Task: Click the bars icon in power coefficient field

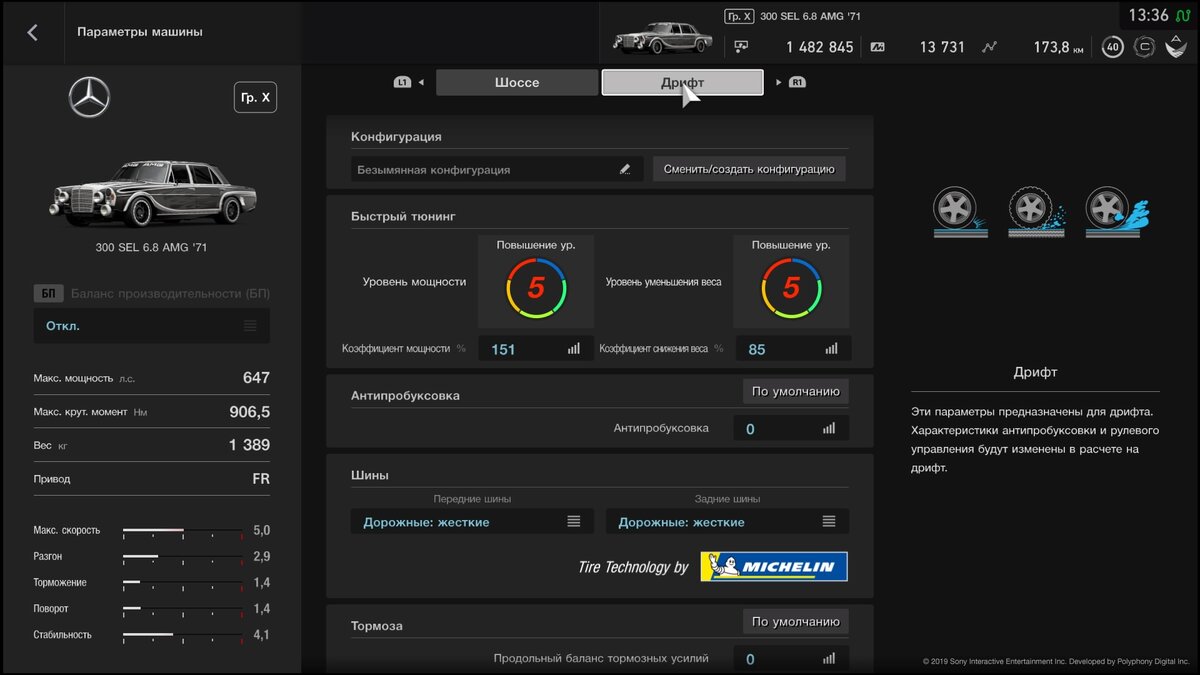Action: [x=574, y=348]
